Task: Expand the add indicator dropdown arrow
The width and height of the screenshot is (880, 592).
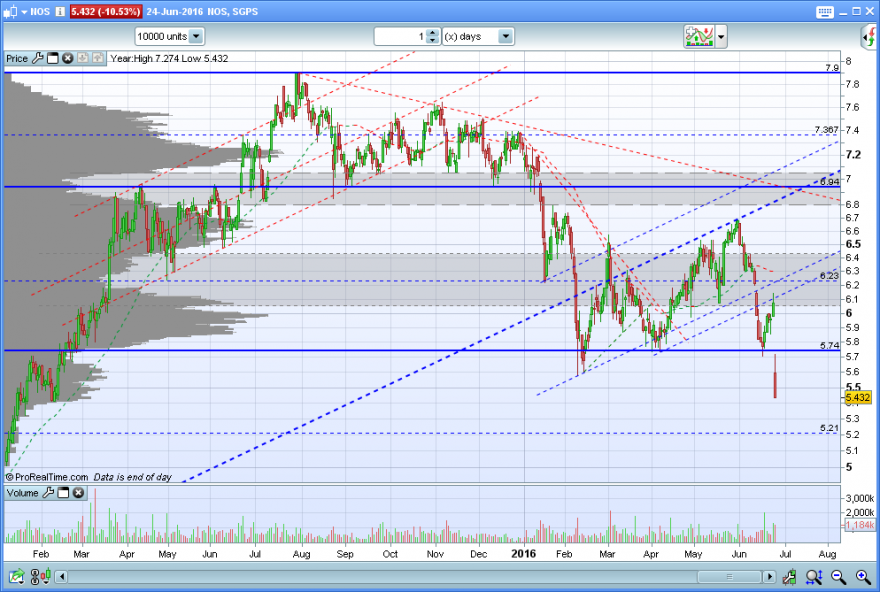Action: [721, 37]
